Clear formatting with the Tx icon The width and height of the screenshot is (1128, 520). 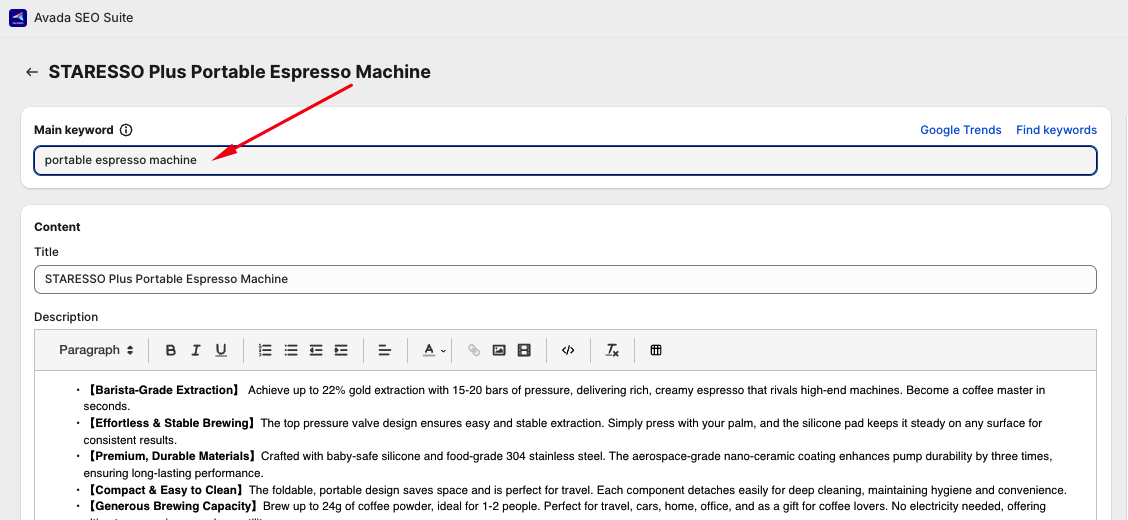tap(613, 350)
